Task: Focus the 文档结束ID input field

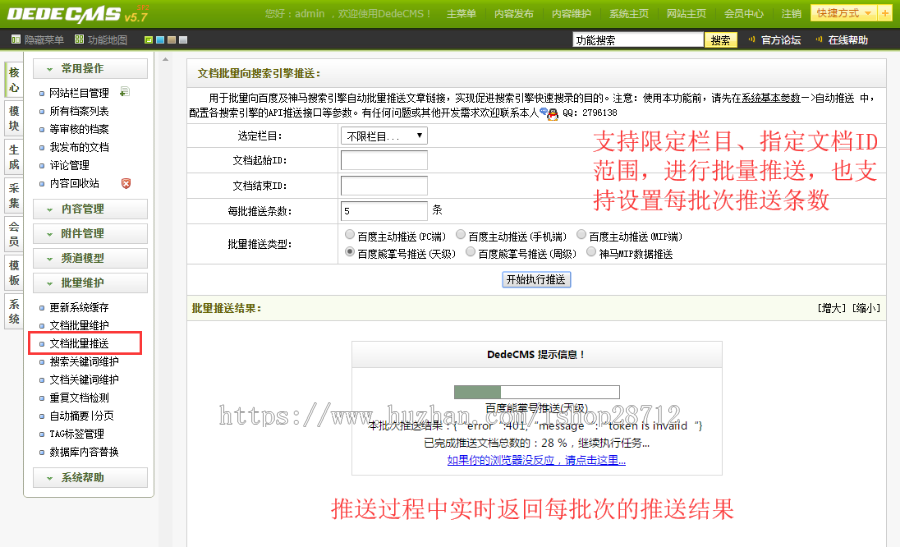Action: coord(384,185)
